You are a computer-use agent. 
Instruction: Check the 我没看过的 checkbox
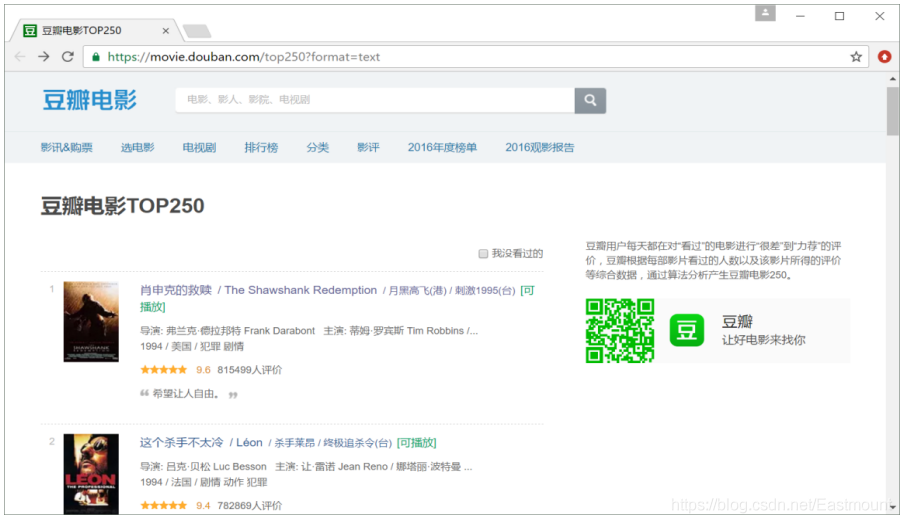coord(483,254)
